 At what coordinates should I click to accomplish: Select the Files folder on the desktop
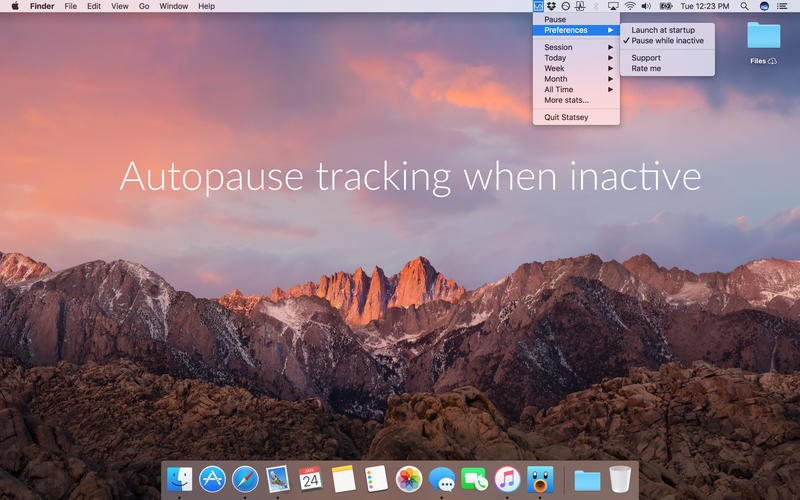click(764, 43)
